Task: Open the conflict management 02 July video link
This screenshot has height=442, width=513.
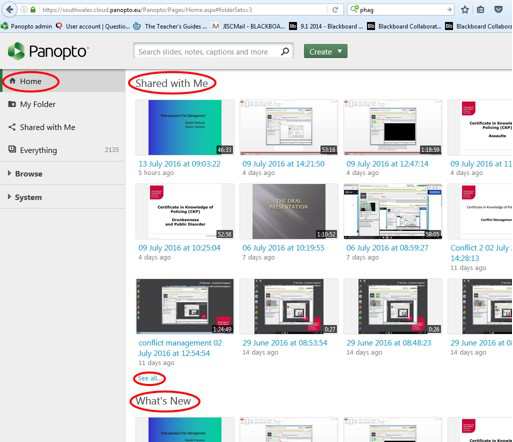Action: 180,348
